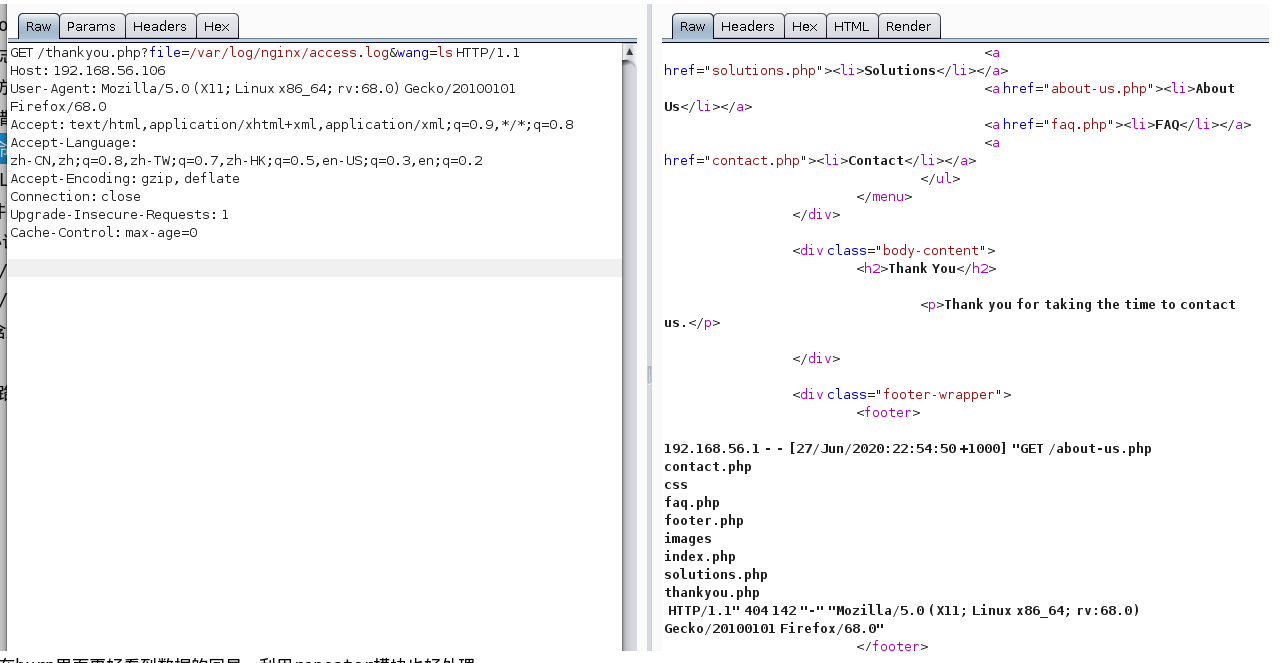Click the request scrollbar up arrow
This screenshot has height=663, width=1281.
(629, 51)
